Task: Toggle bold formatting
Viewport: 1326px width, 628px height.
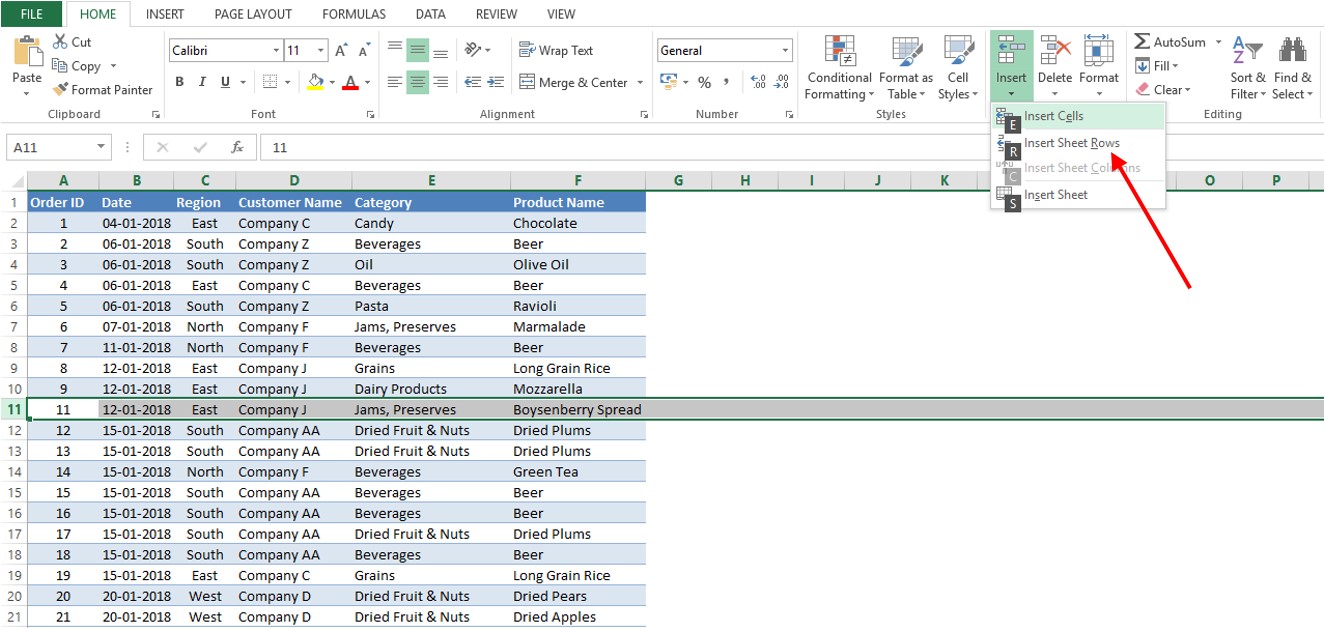Action: pos(180,81)
